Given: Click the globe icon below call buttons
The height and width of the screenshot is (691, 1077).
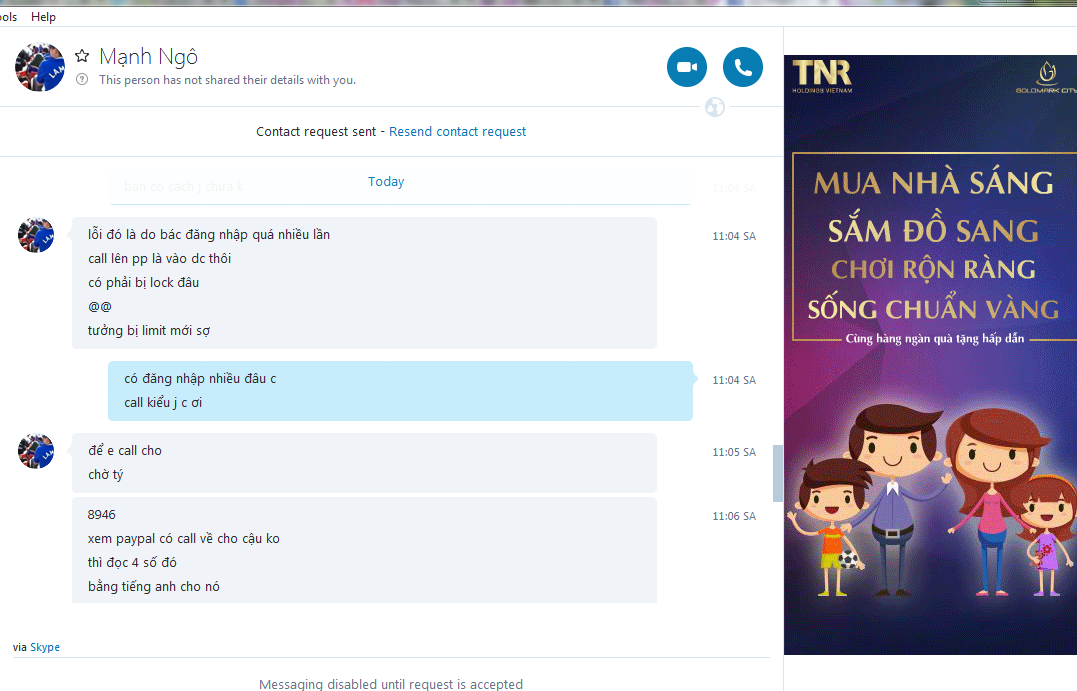Looking at the screenshot, I should coord(714,107).
